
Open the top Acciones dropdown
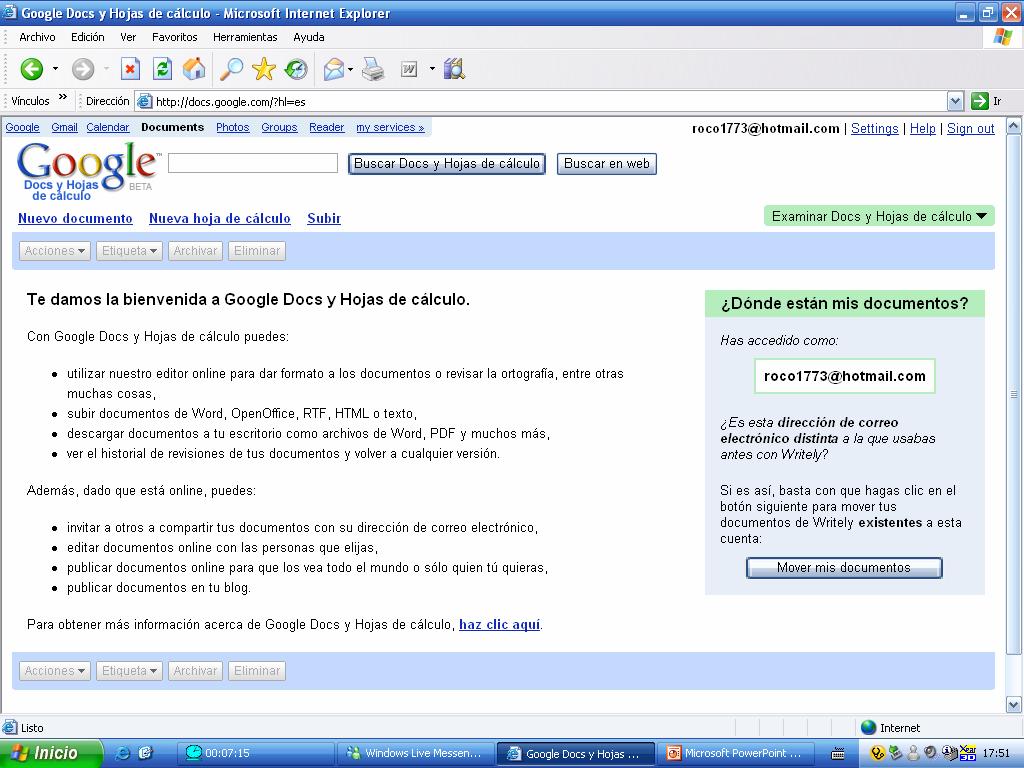(x=55, y=251)
